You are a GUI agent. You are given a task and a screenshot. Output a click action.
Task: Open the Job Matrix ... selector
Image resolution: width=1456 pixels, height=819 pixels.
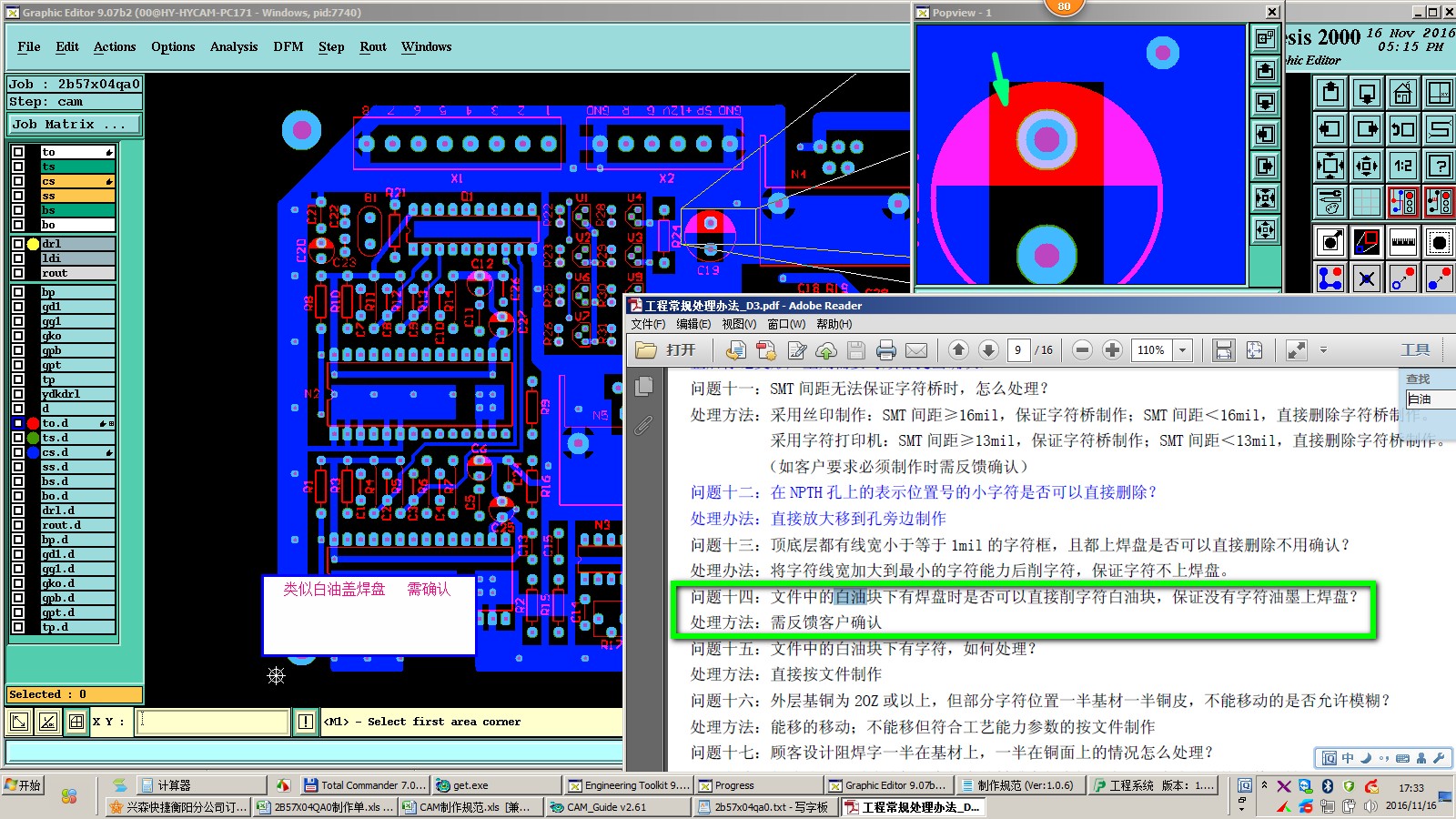click(x=75, y=125)
